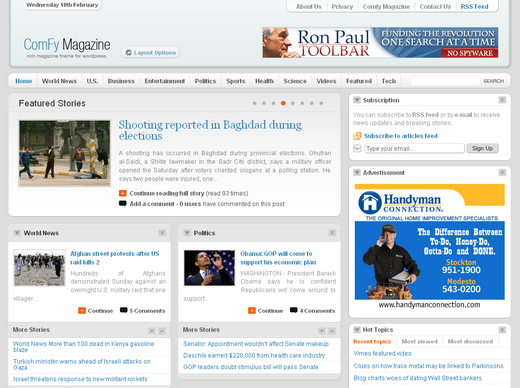Open Contact Us link
Viewport: 520px width, 388px height.
[435, 6]
